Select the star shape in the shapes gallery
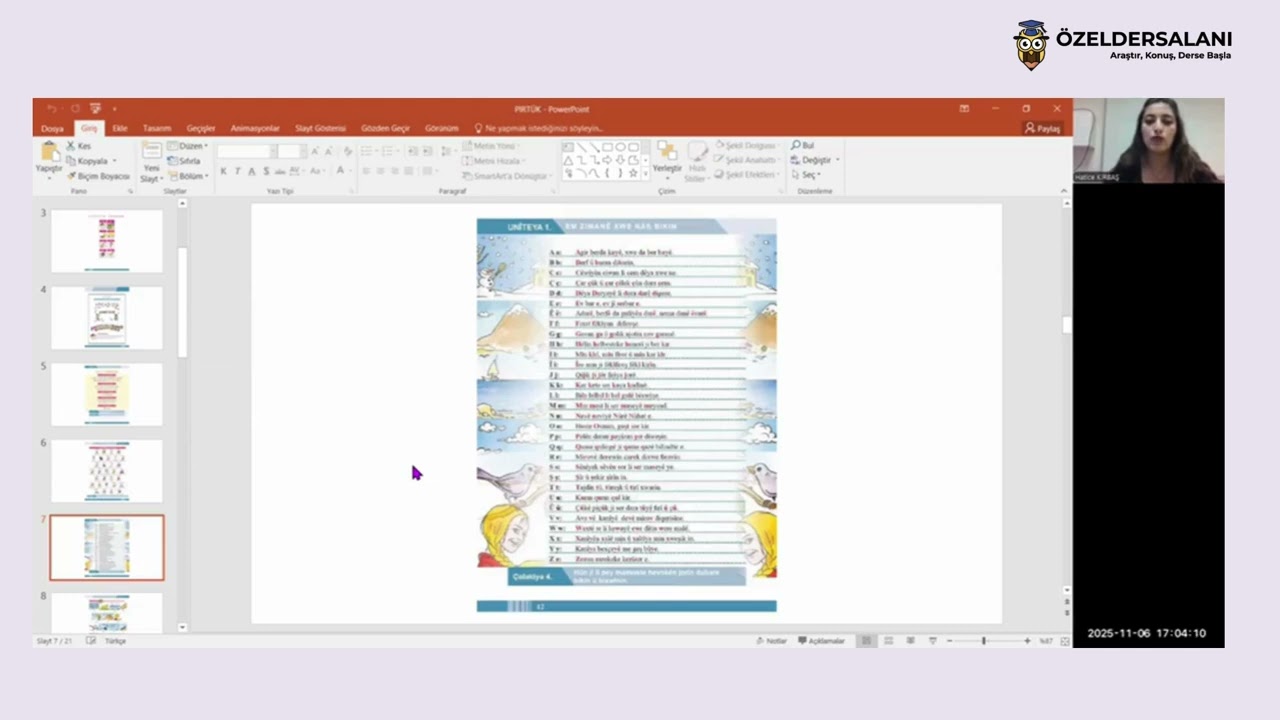The image size is (1280, 720). pos(633,173)
